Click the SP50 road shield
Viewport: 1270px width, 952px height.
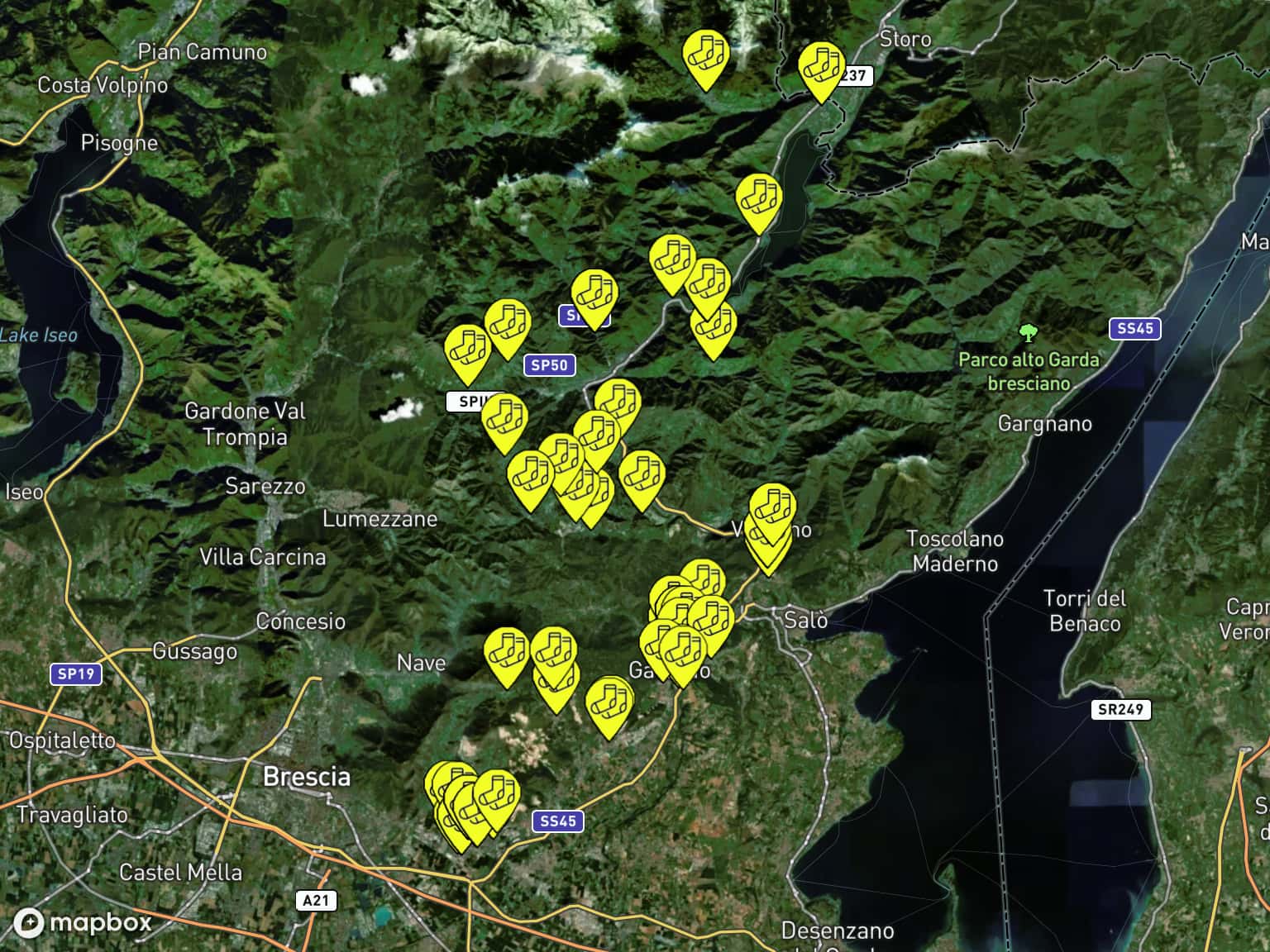point(549,364)
